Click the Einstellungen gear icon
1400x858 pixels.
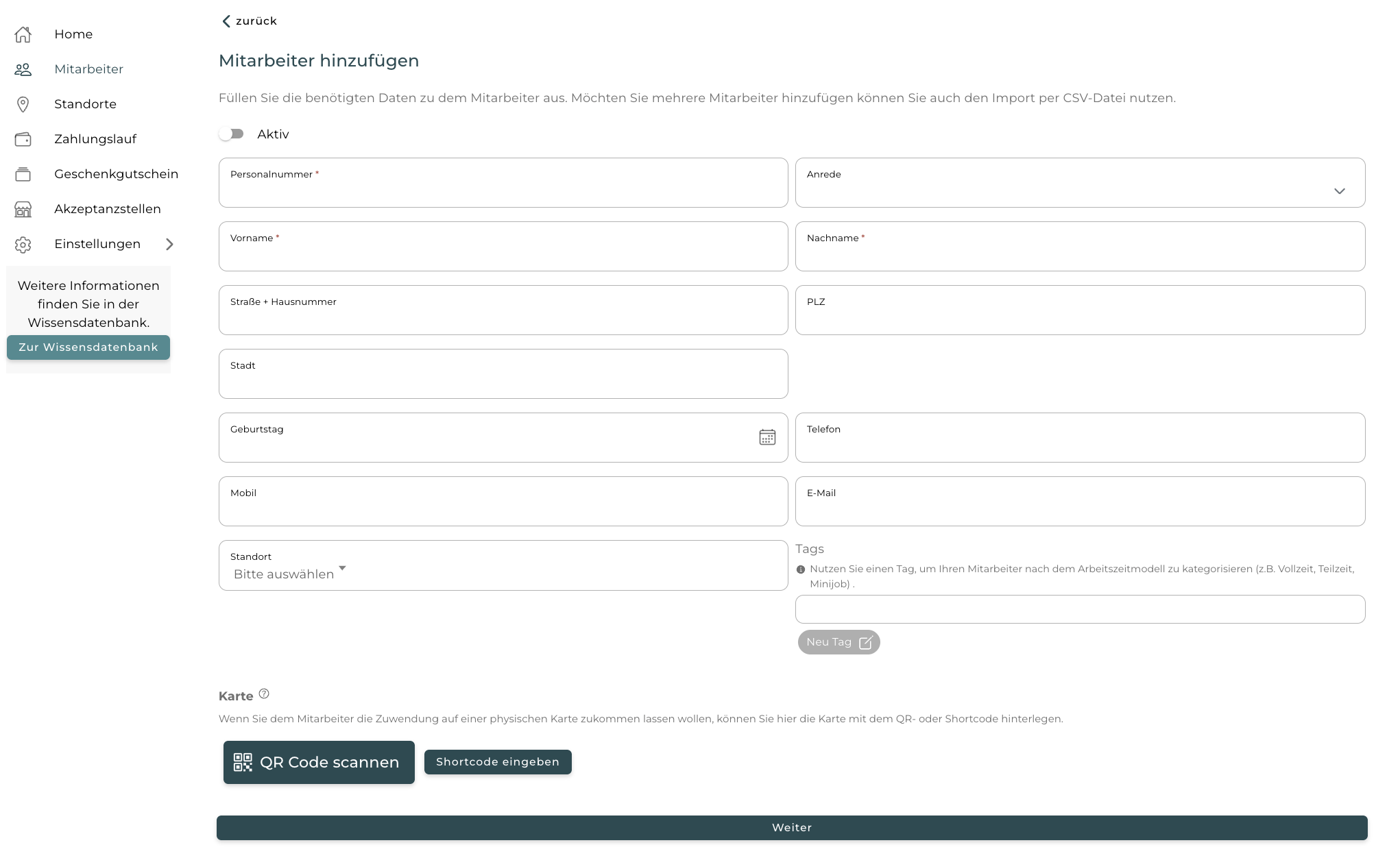pos(23,245)
